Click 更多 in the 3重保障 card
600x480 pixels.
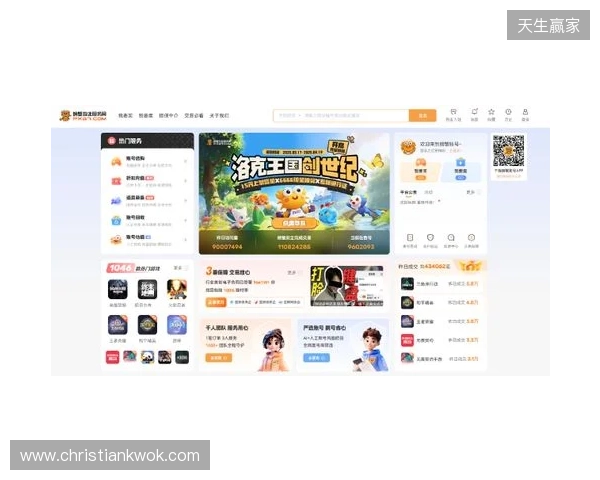tap(294, 273)
